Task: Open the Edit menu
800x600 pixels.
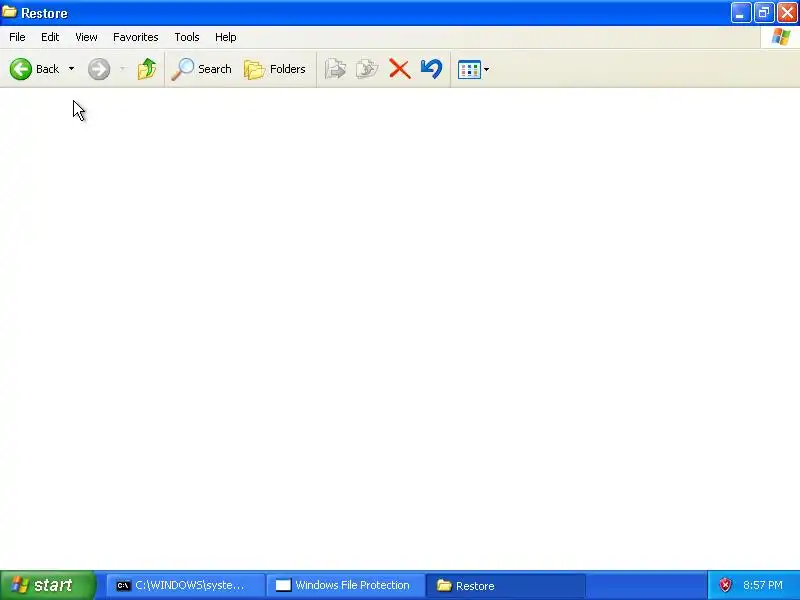Action: (50, 37)
